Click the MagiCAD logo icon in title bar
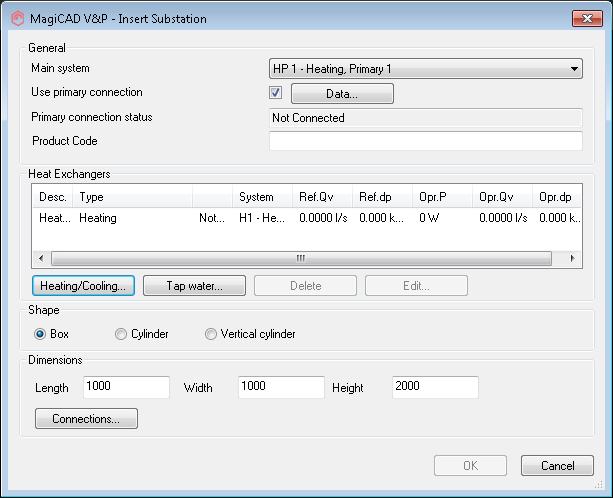The height and width of the screenshot is (498, 613). click(x=17, y=18)
